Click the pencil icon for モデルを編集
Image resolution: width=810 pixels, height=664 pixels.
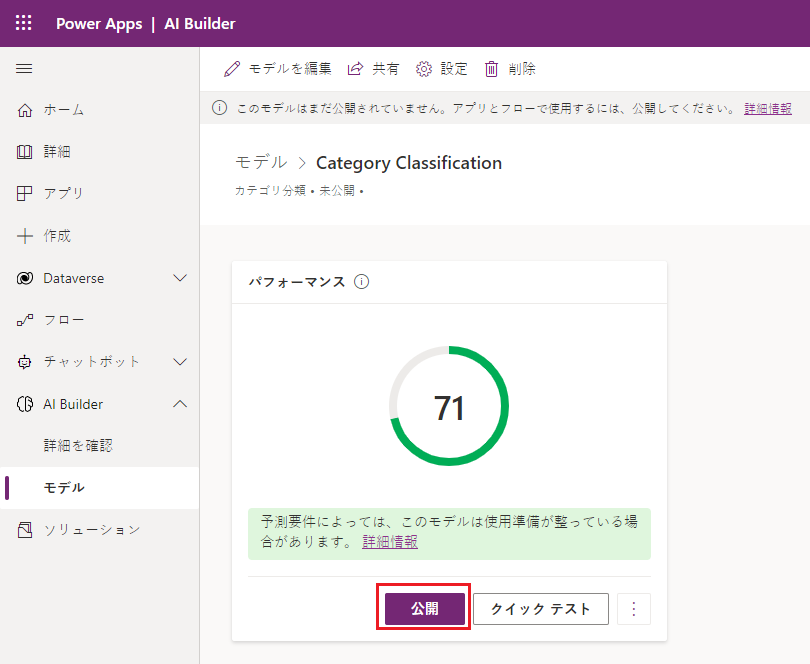232,69
